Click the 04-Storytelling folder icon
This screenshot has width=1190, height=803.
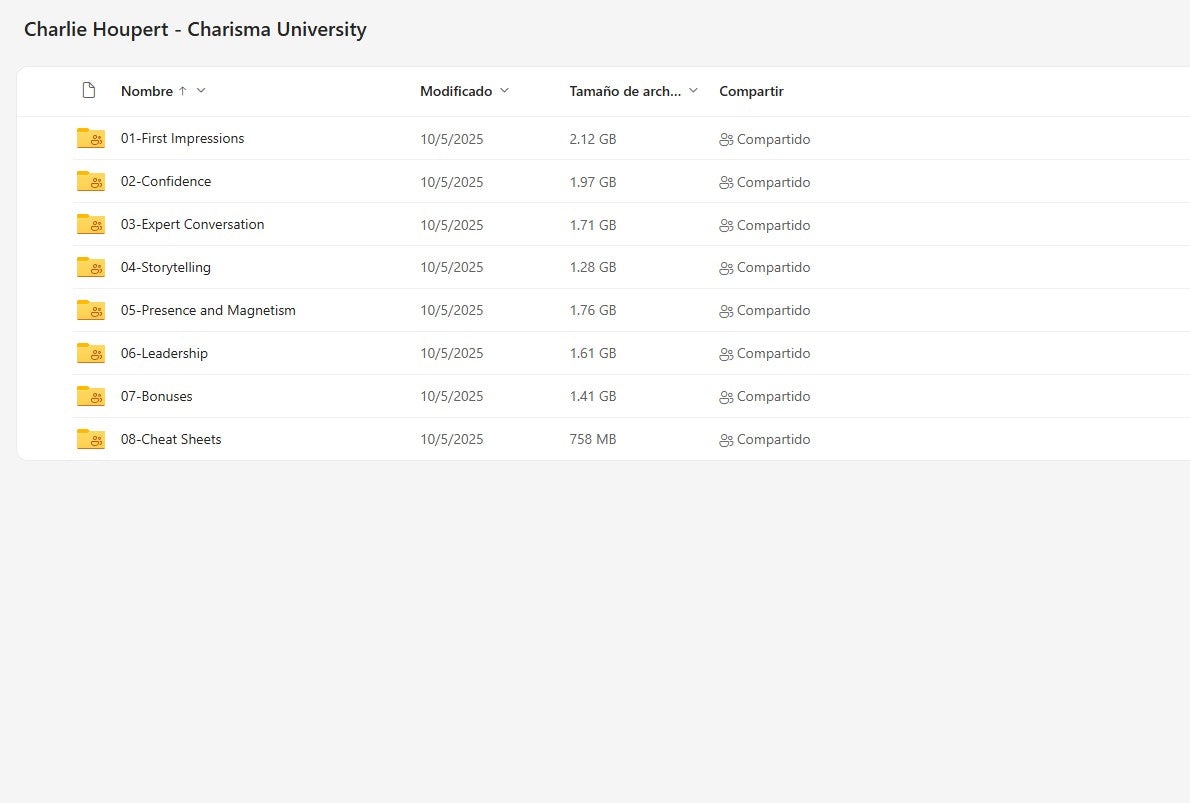(x=90, y=268)
